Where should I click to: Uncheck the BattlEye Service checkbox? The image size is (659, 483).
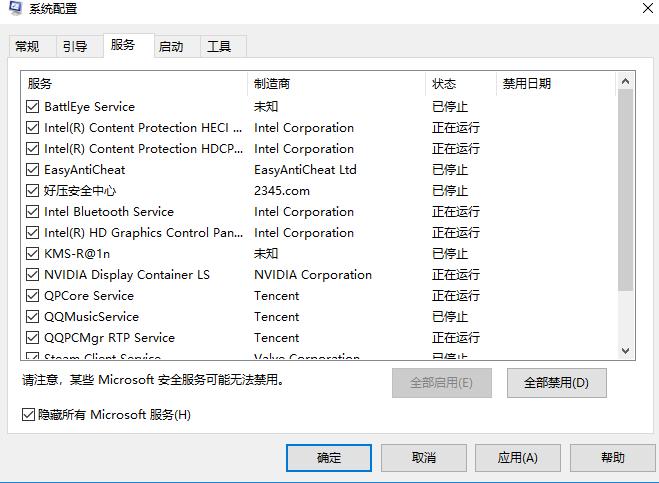coord(33,107)
